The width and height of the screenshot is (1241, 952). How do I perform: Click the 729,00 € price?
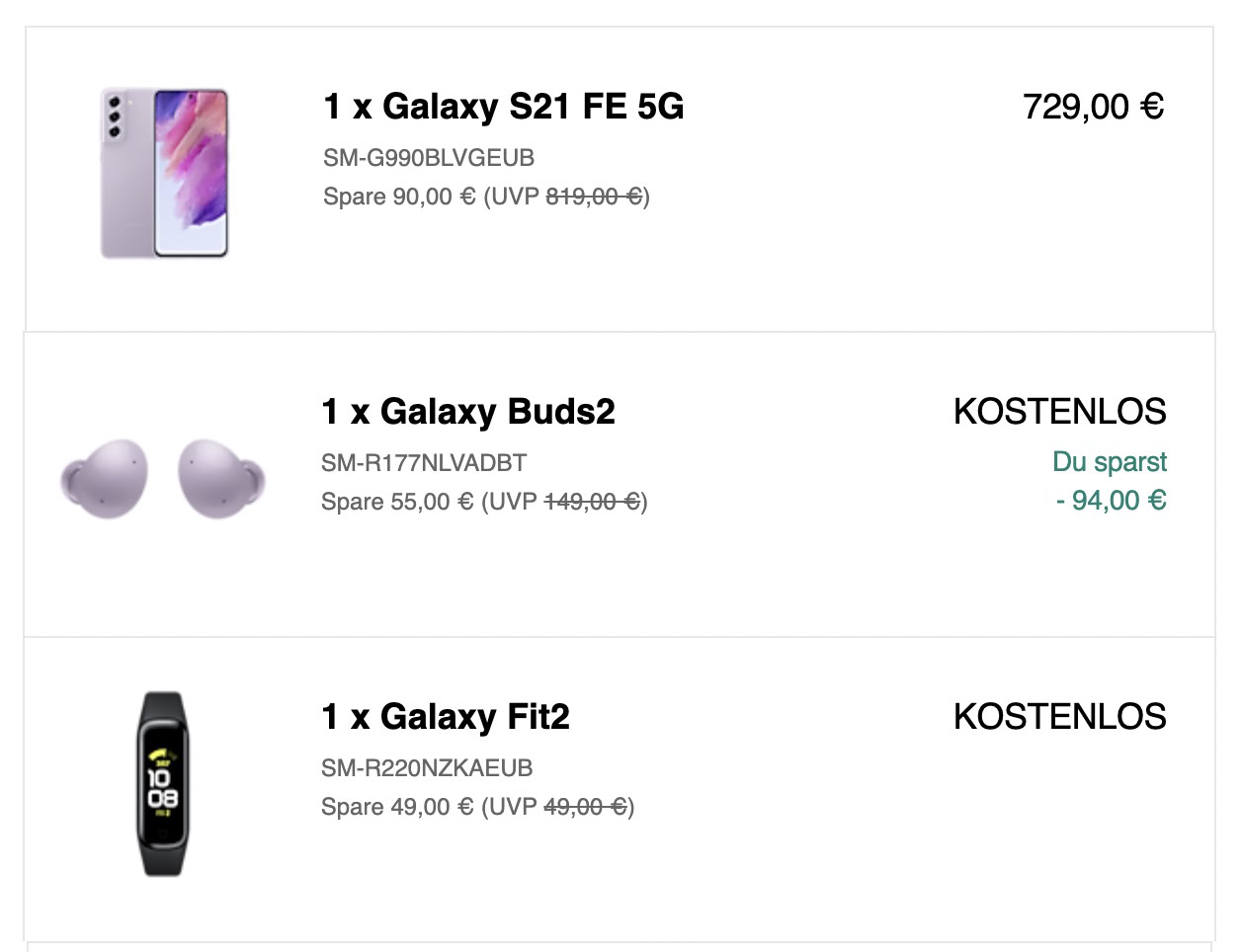point(1093,107)
